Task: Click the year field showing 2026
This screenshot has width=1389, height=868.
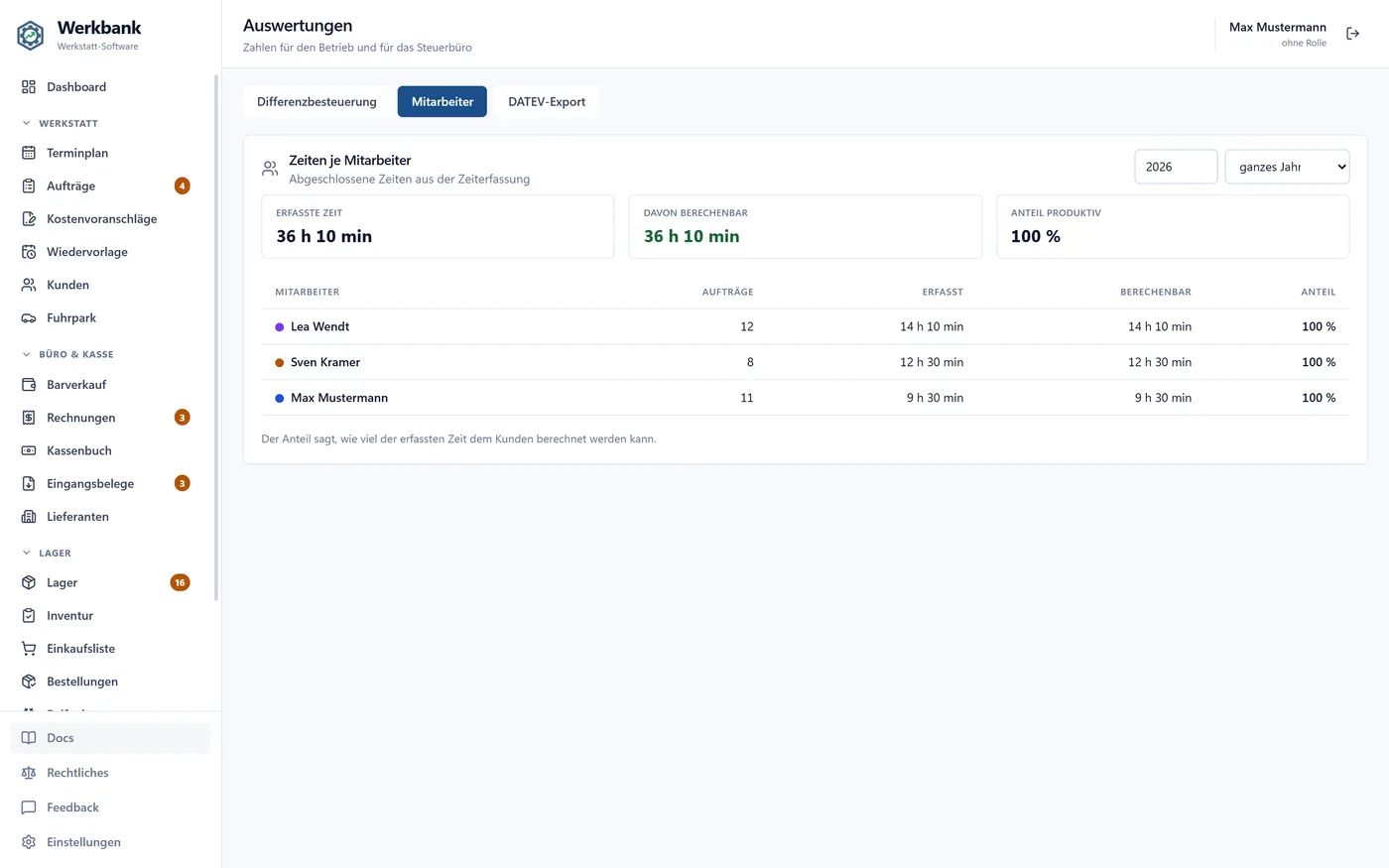Action: (x=1176, y=167)
